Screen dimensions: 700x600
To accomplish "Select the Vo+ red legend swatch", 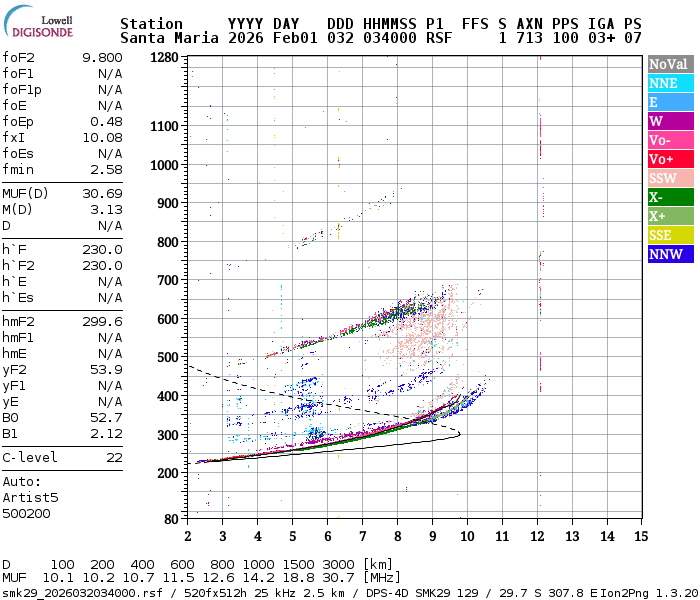I will click(x=671, y=159).
